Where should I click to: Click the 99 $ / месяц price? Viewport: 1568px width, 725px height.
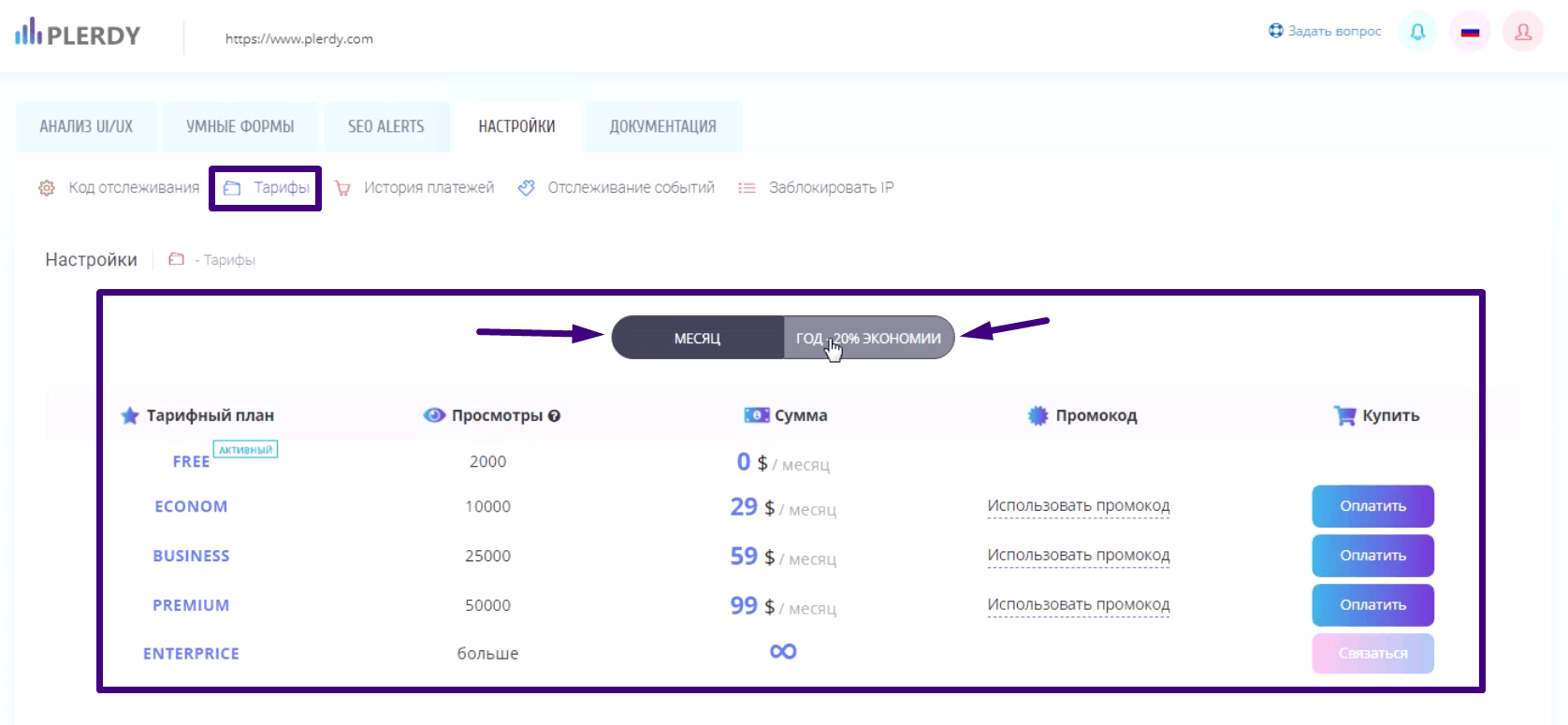(x=783, y=606)
